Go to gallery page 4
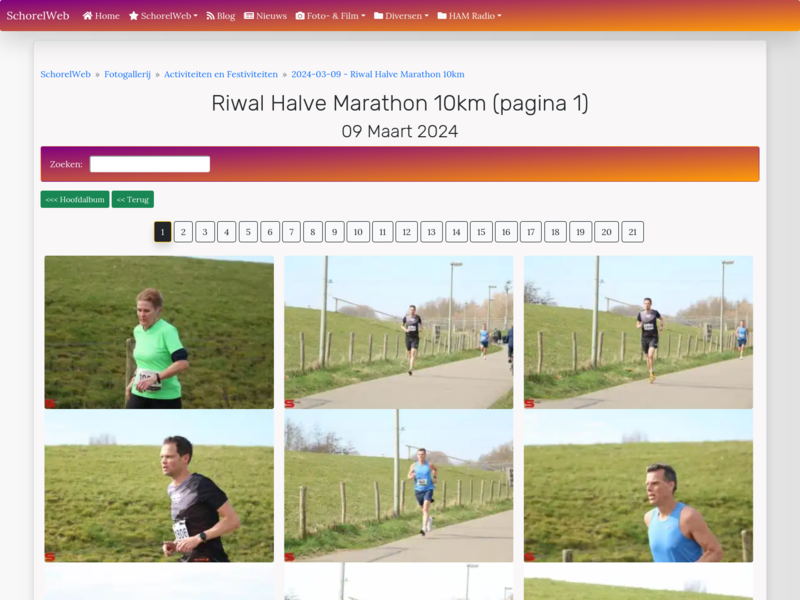 coord(227,232)
